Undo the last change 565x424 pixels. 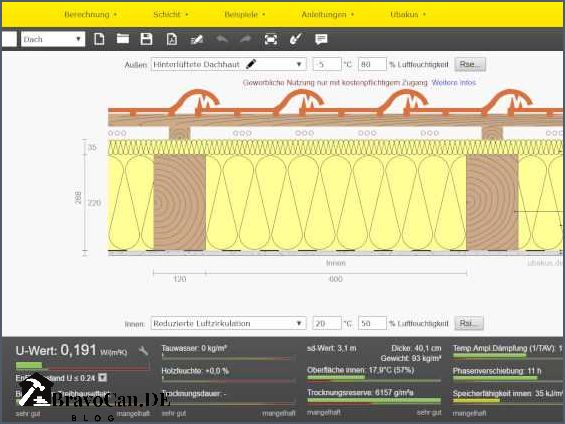222,39
